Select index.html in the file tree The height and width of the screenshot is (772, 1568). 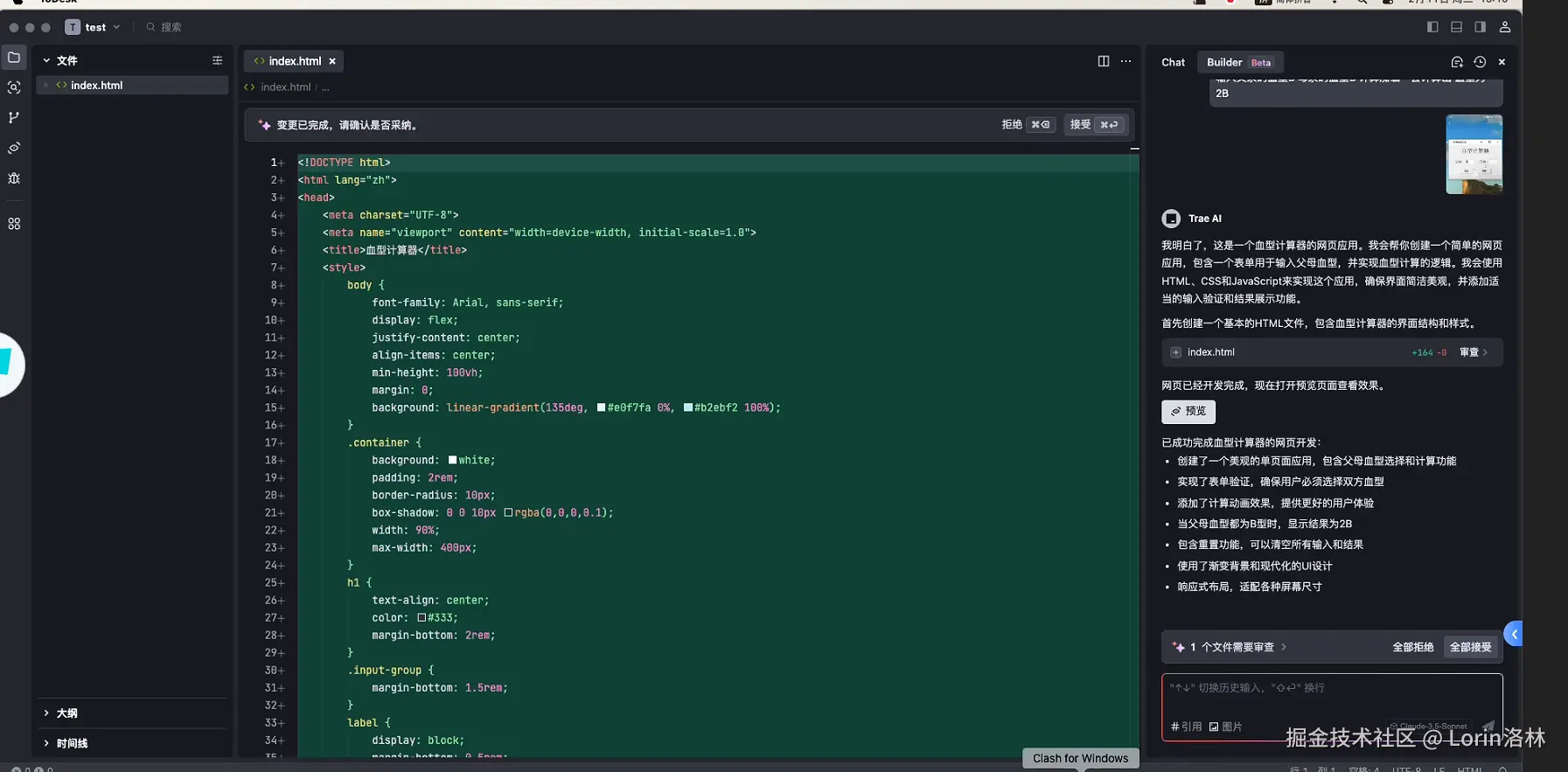pyautogui.click(x=132, y=85)
